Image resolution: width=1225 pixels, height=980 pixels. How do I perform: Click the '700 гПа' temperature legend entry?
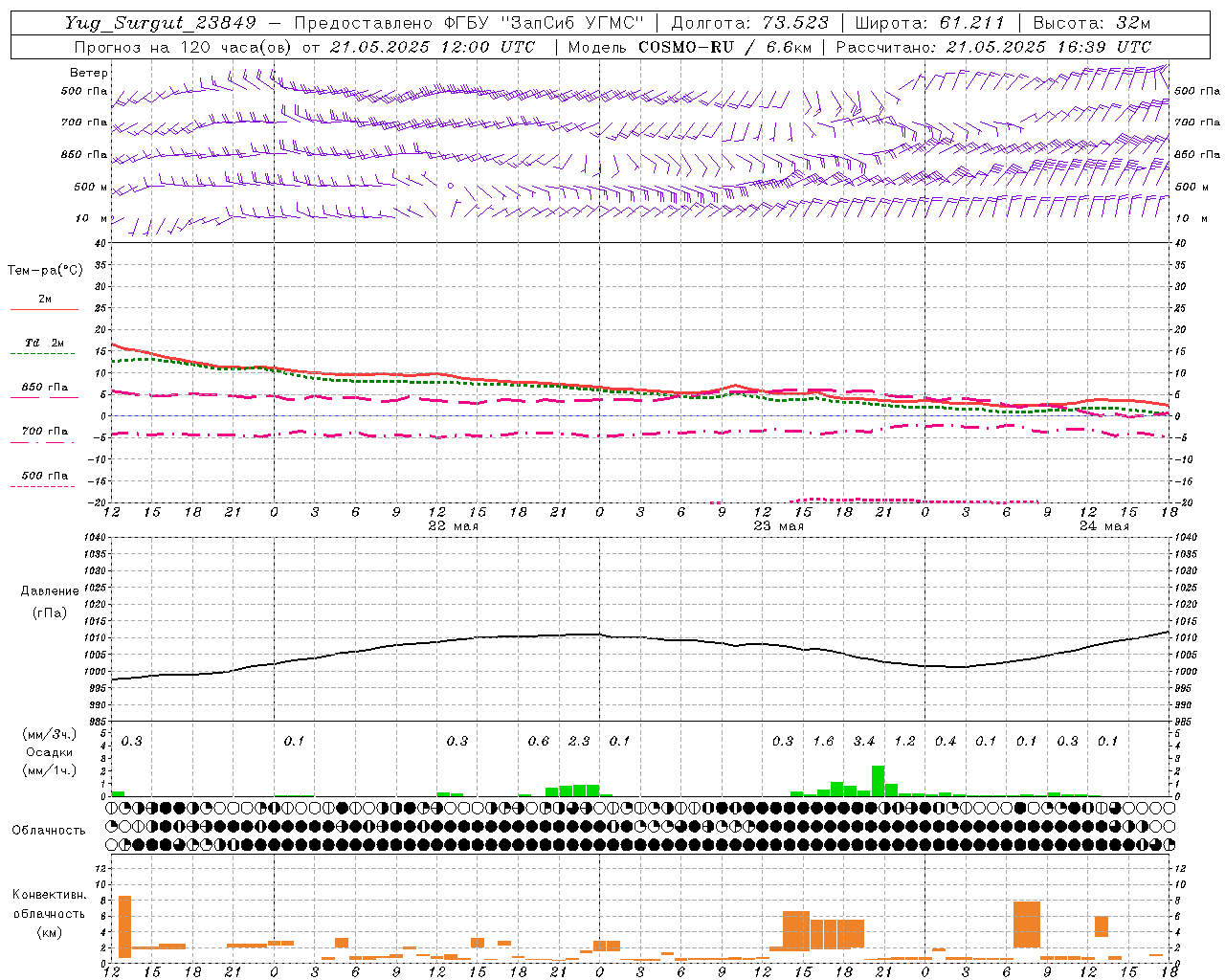click(45, 432)
